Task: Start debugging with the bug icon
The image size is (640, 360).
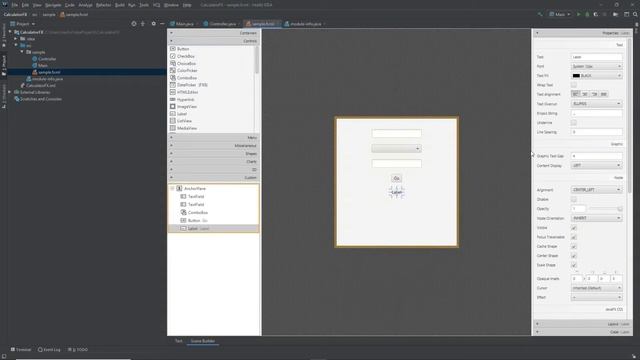Action: (587, 14)
